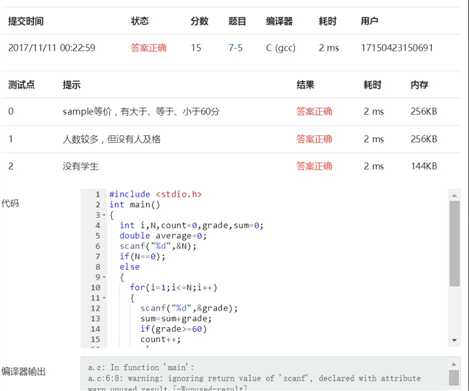Click line number 10 in code gutter
Image resolution: width=469 pixels, height=391 pixels.
point(96,287)
